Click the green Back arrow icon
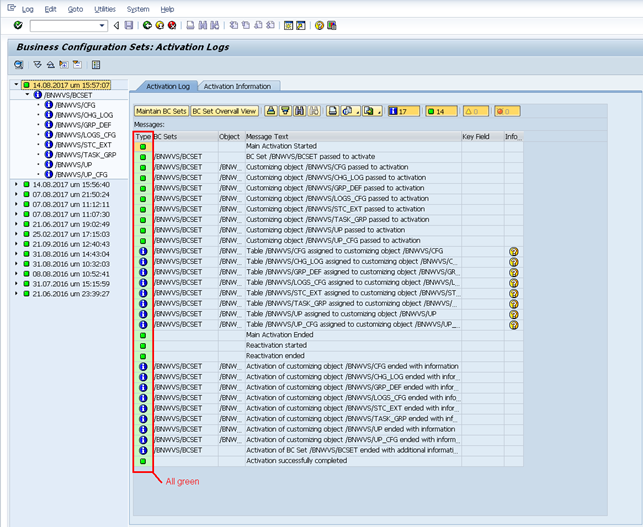The width and height of the screenshot is (643, 527). click(147, 25)
